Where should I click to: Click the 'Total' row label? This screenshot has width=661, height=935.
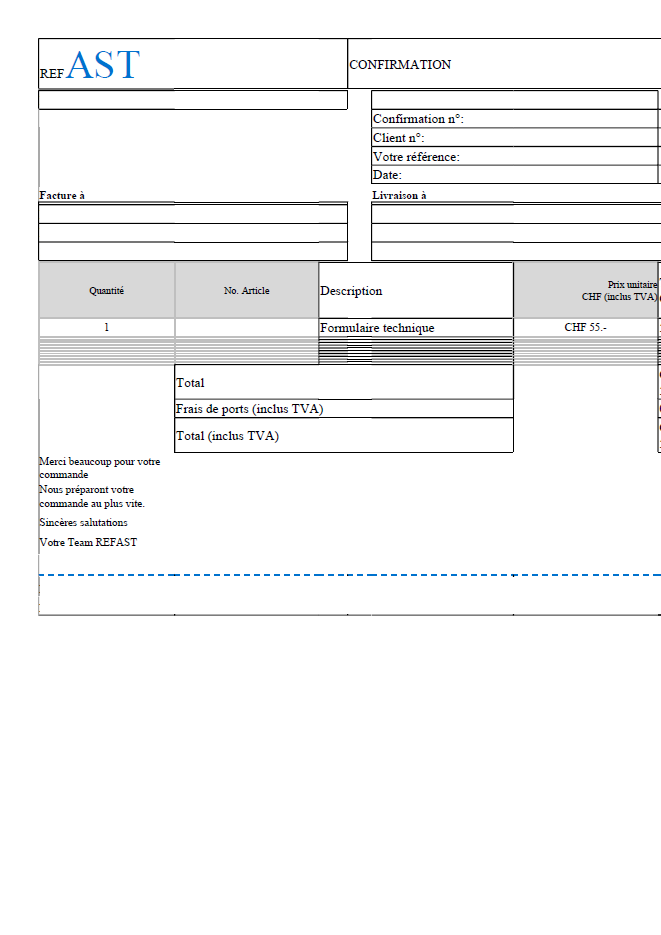click(x=344, y=382)
